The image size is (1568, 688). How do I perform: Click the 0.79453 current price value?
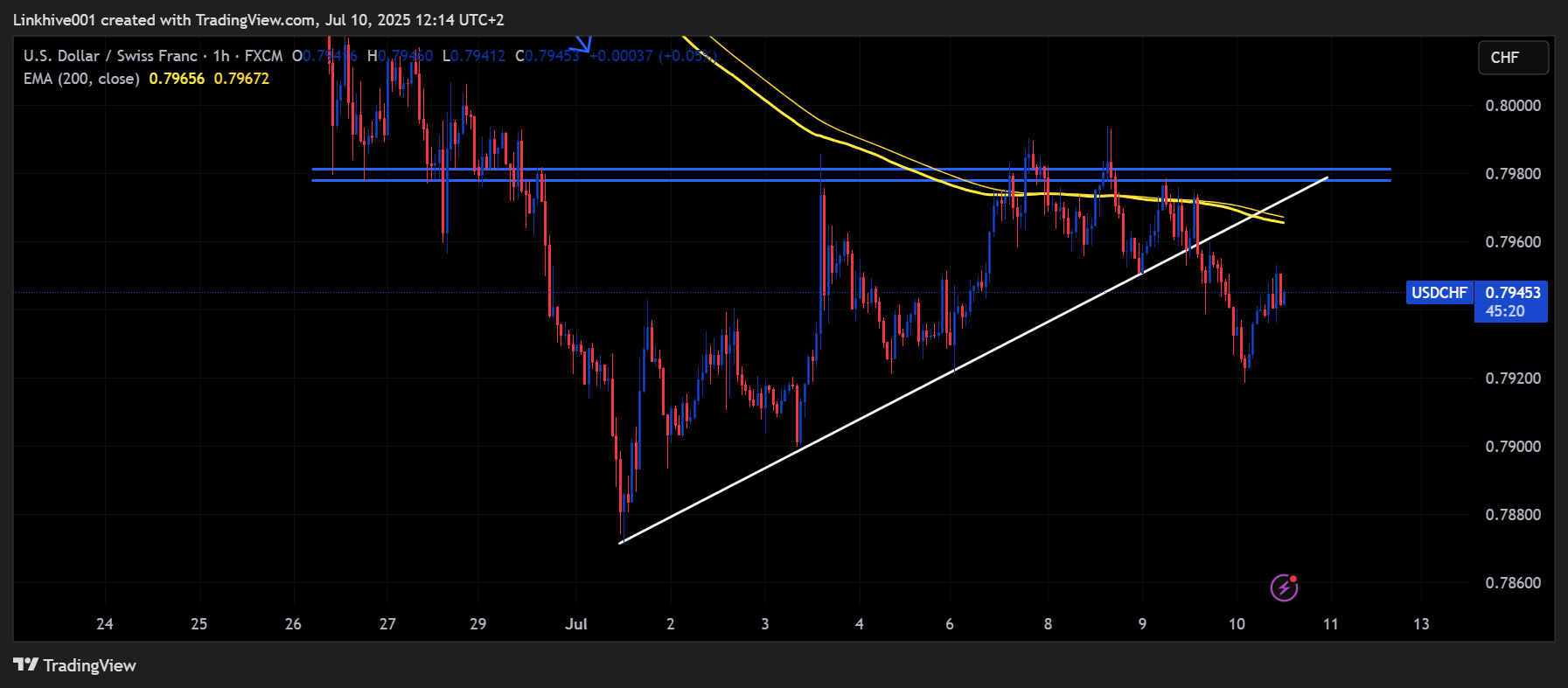(x=1512, y=293)
